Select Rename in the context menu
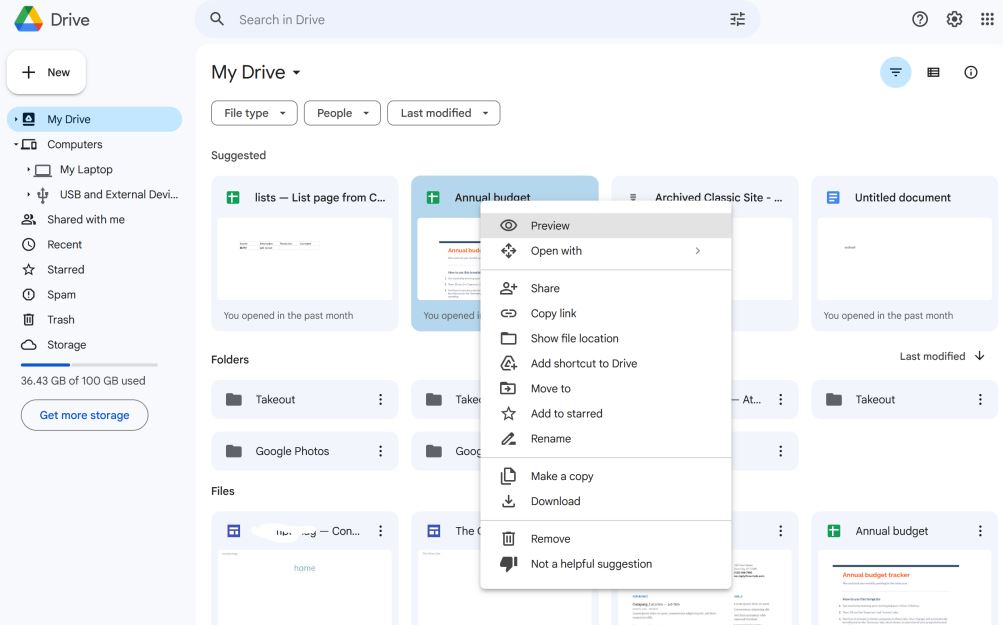The height and width of the screenshot is (625, 1003). click(x=606, y=438)
